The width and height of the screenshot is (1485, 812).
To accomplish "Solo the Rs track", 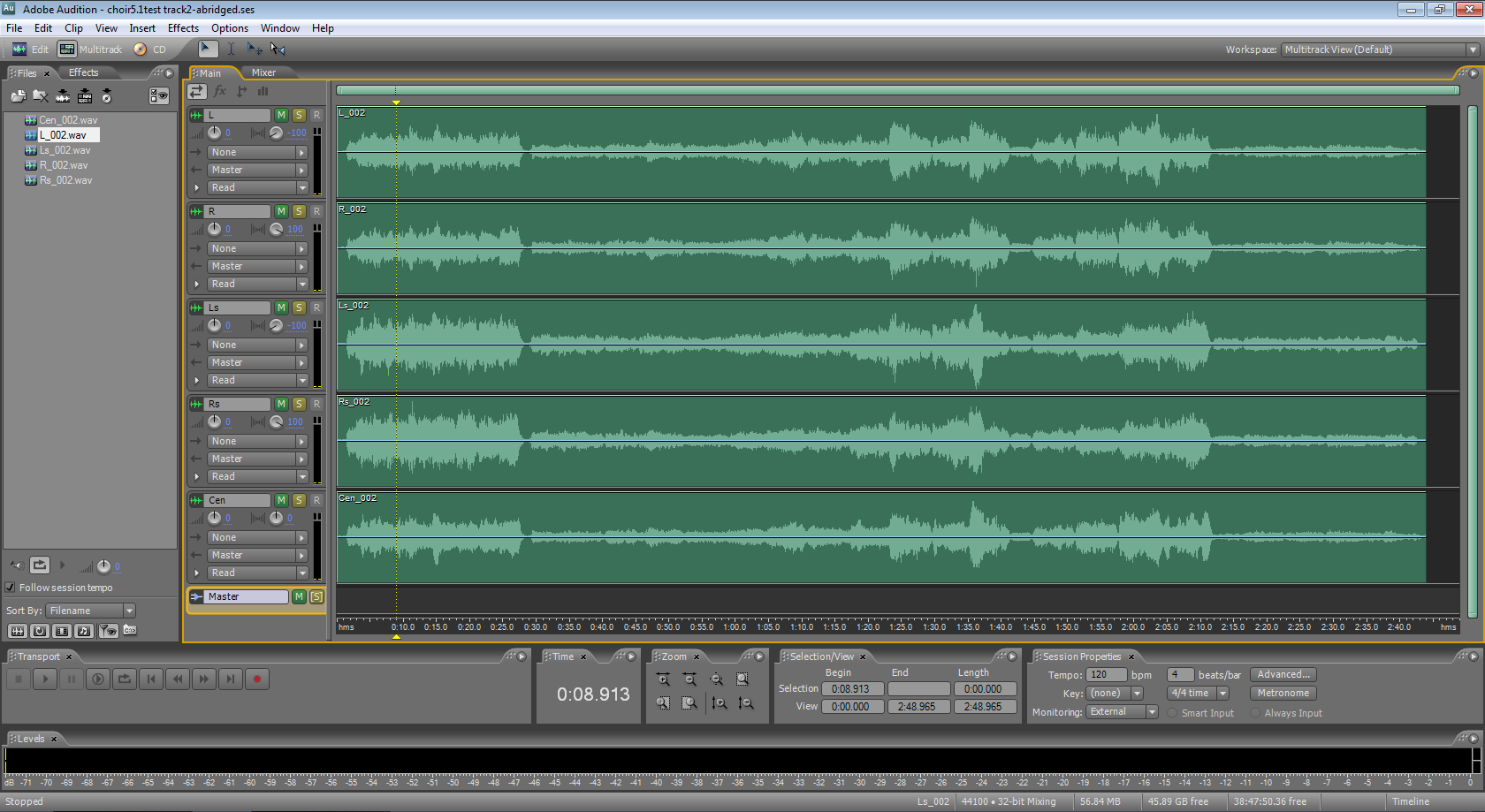I will click(x=299, y=404).
